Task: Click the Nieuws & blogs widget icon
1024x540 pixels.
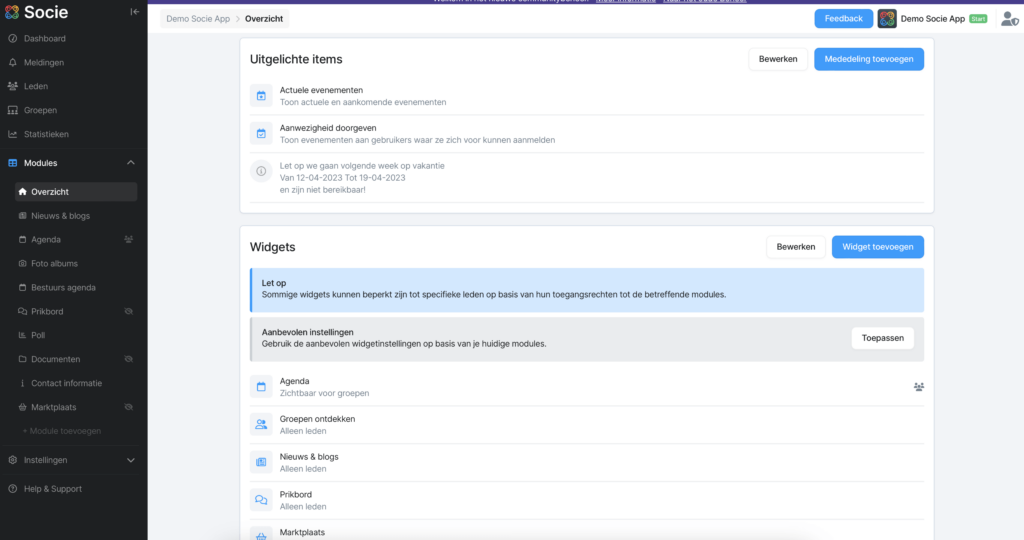Action: (261, 463)
